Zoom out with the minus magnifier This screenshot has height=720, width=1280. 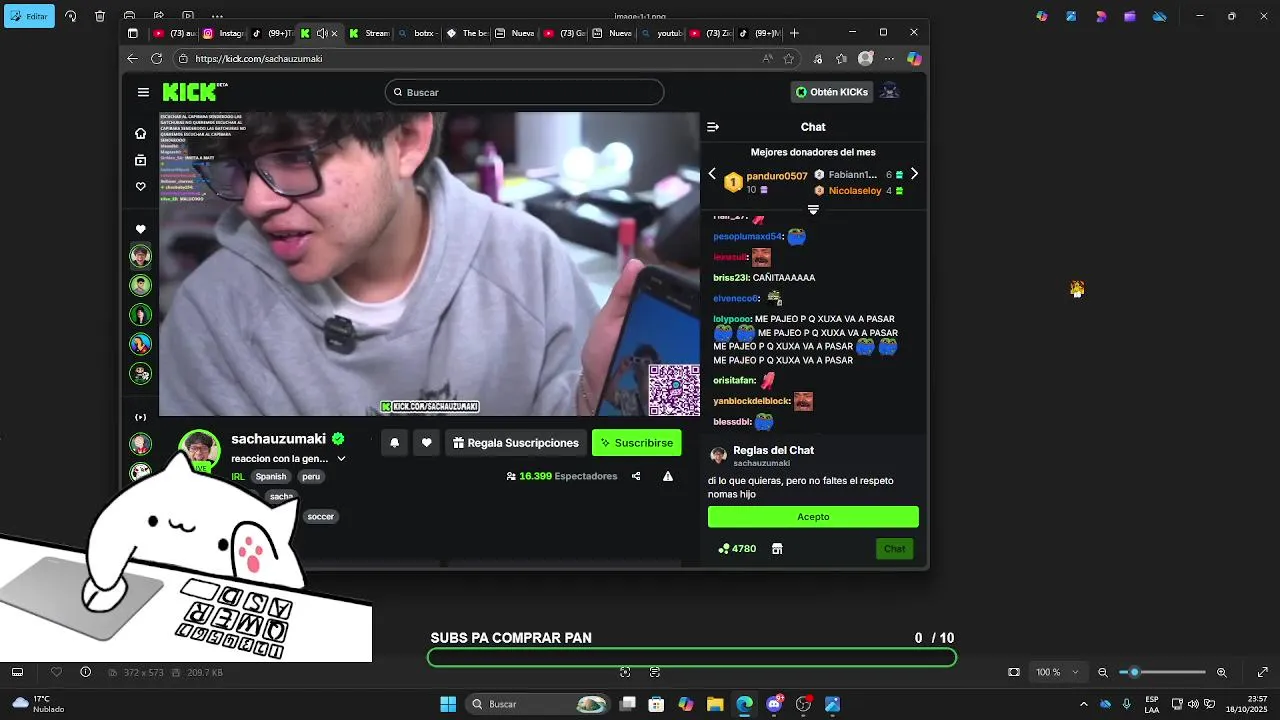coord(1103,672)
